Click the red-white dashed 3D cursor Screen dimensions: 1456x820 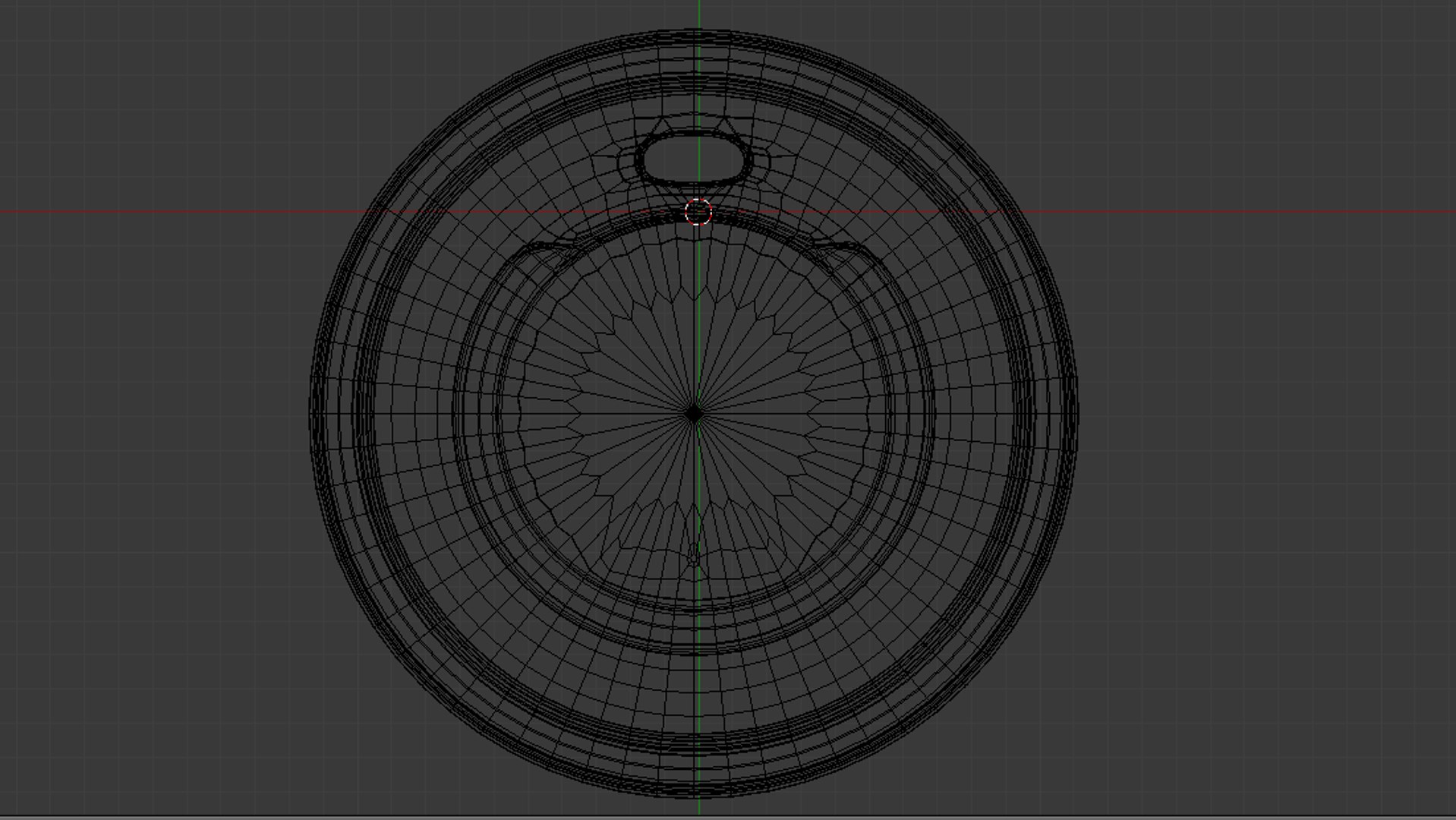[698, 213]
